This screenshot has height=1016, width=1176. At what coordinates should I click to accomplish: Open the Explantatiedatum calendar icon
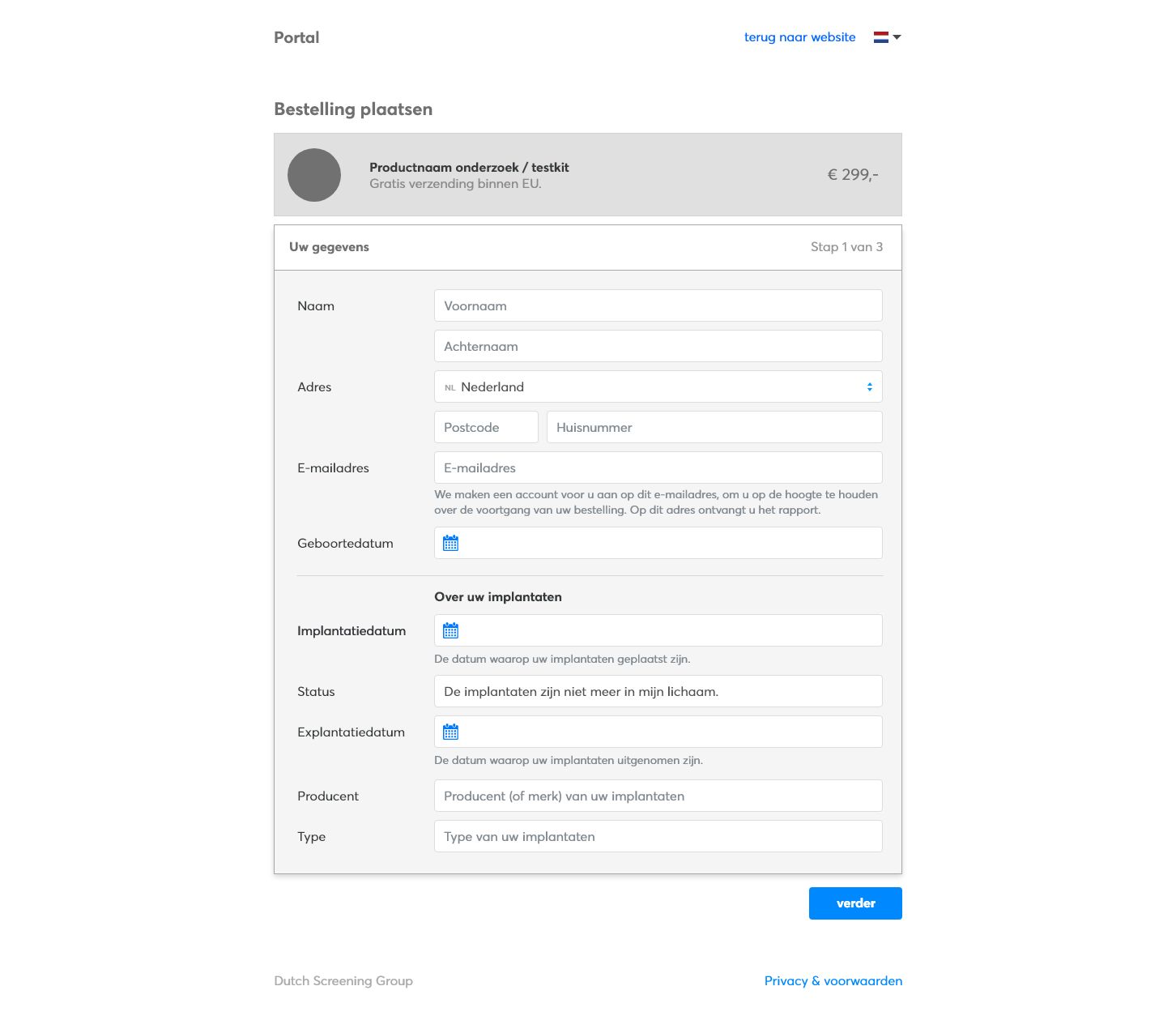[x=450, y=732]
